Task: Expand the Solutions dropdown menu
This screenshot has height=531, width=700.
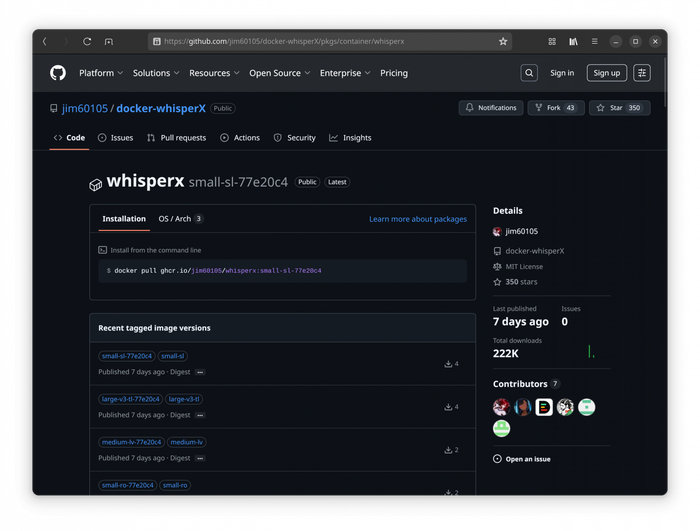Action: (x=156, y=73)
